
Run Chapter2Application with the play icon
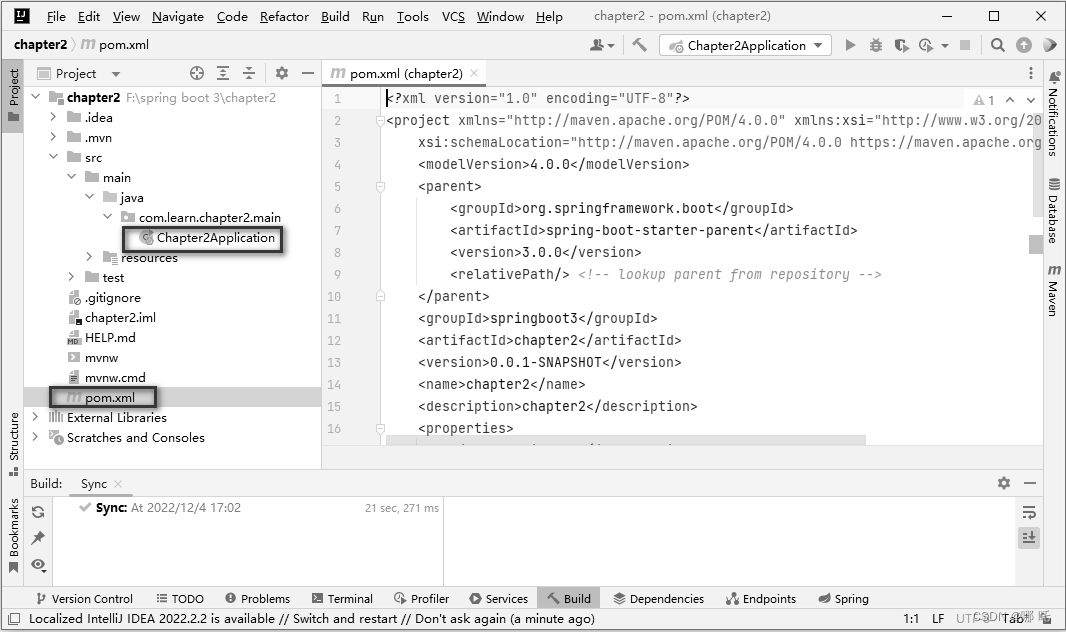pos(850,45)
